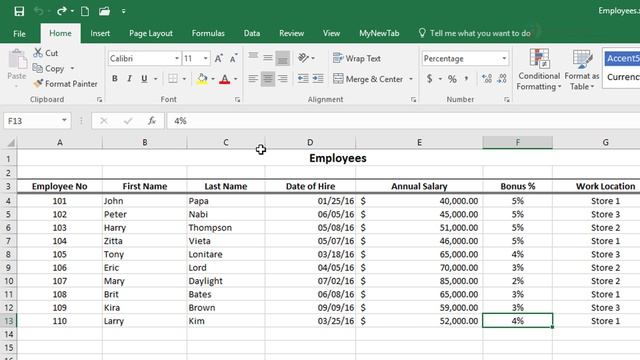The image size is (640, 360).
Task: Toggle Center horizontal alignment
Action: pos(268,79)
